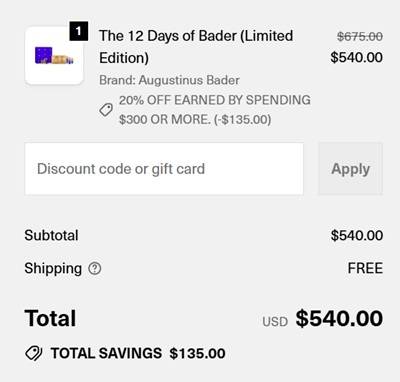Click the FREE shipping value
This screenshot has width=400, height=382.
tap(365, 268)
